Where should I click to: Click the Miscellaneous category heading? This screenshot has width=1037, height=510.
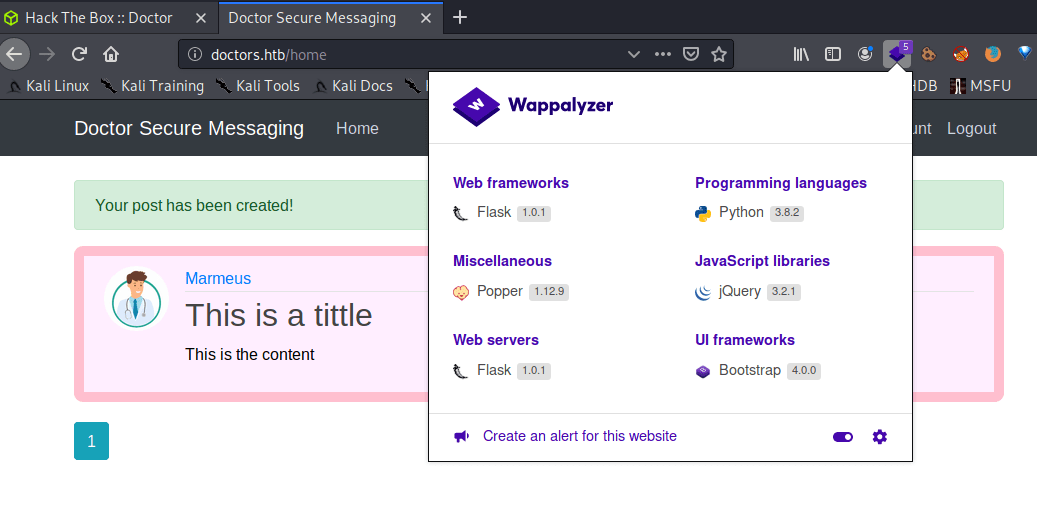(x=503, y=261)
